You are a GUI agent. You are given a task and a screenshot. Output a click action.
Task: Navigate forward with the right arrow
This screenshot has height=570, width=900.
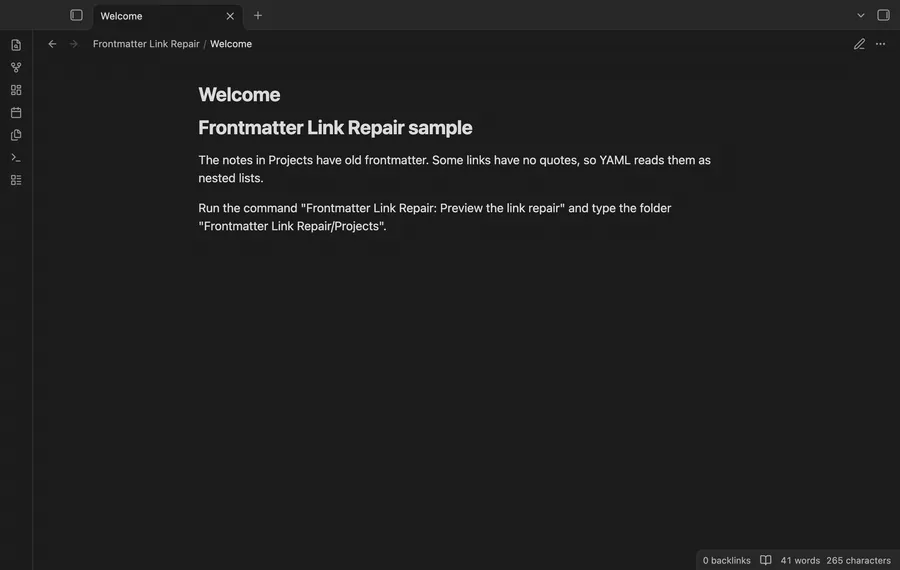[73, 44]
